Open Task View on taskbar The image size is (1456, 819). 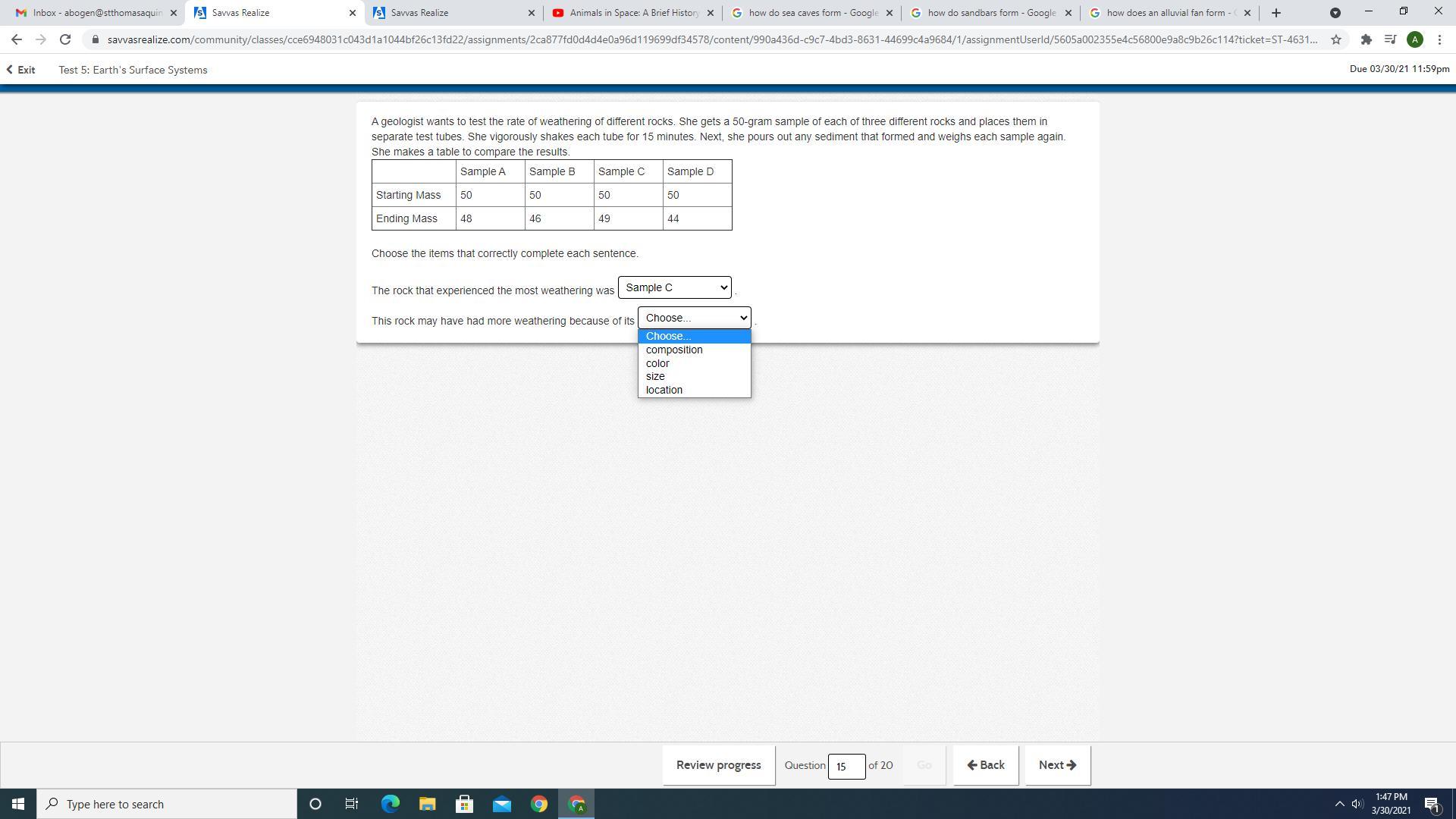point(352,804)
